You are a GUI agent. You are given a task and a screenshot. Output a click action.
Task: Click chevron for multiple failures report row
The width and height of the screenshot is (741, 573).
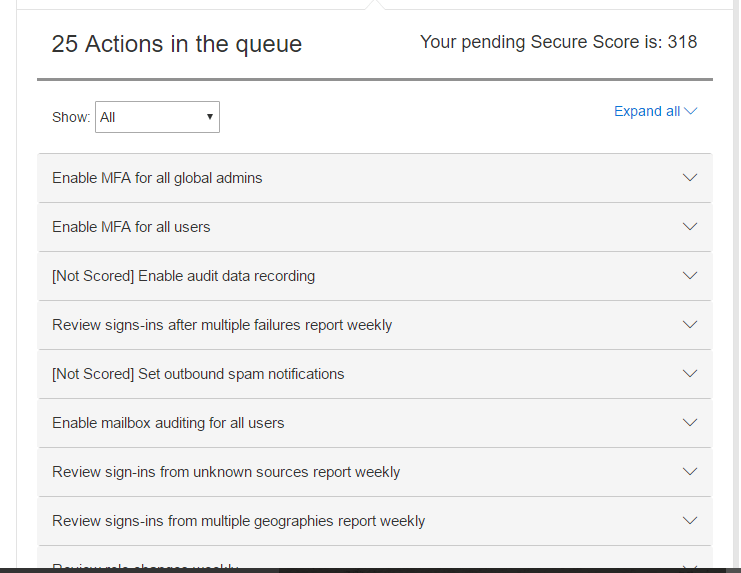689,325
